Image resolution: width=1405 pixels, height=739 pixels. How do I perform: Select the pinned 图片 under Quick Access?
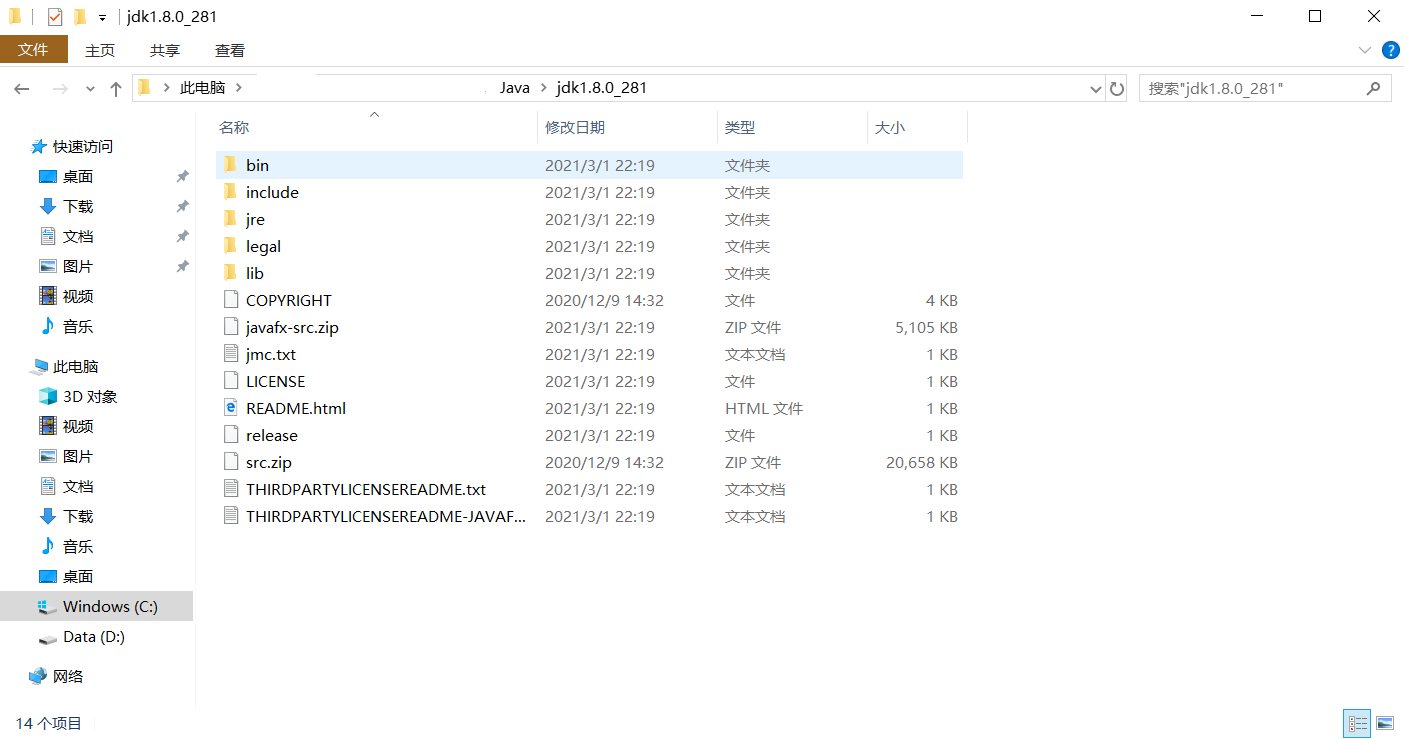(77, 267)
